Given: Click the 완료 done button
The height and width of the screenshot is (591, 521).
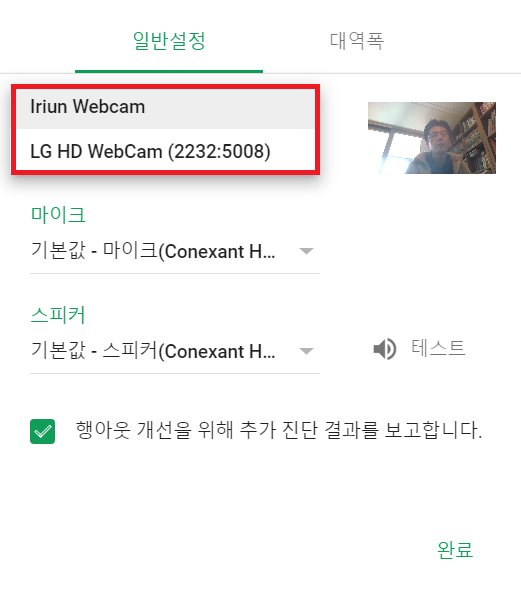Looking at the screenshot, I should pyautogui.click(x=455, y=549).
